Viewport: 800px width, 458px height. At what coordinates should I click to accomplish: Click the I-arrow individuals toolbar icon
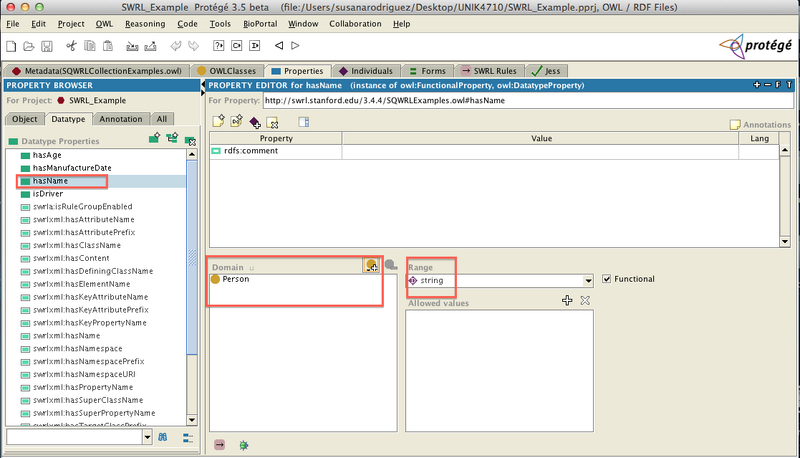coord(255,46)
